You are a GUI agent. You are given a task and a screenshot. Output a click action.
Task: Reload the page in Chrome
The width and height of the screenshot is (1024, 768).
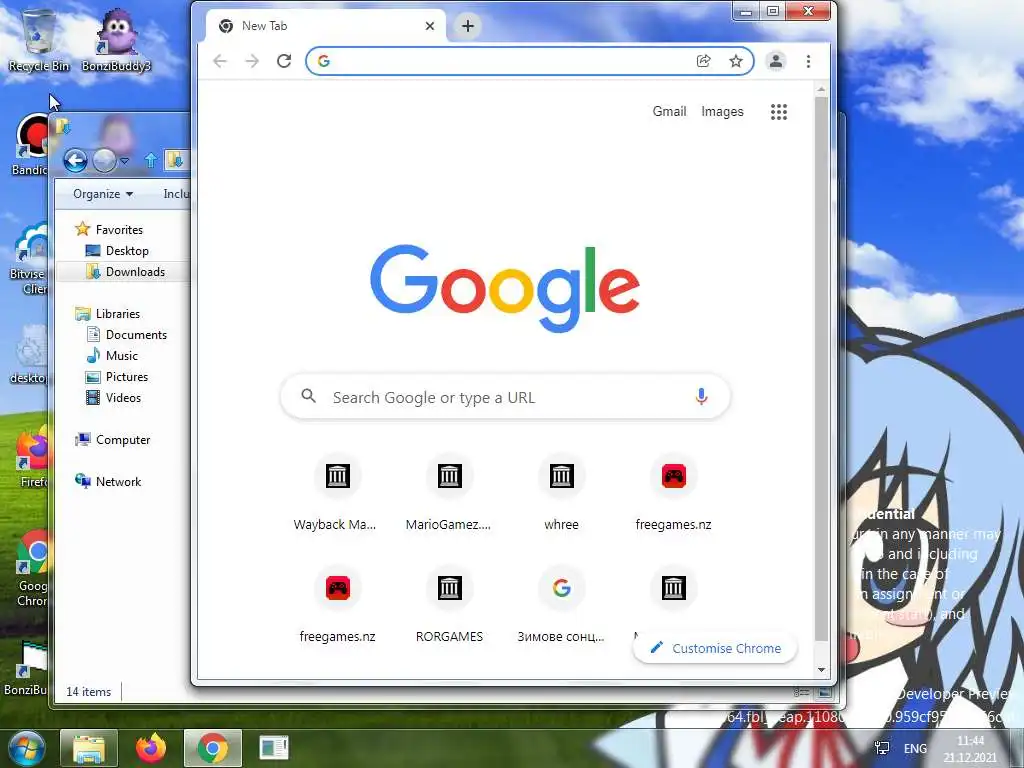(x=284, y=61)
